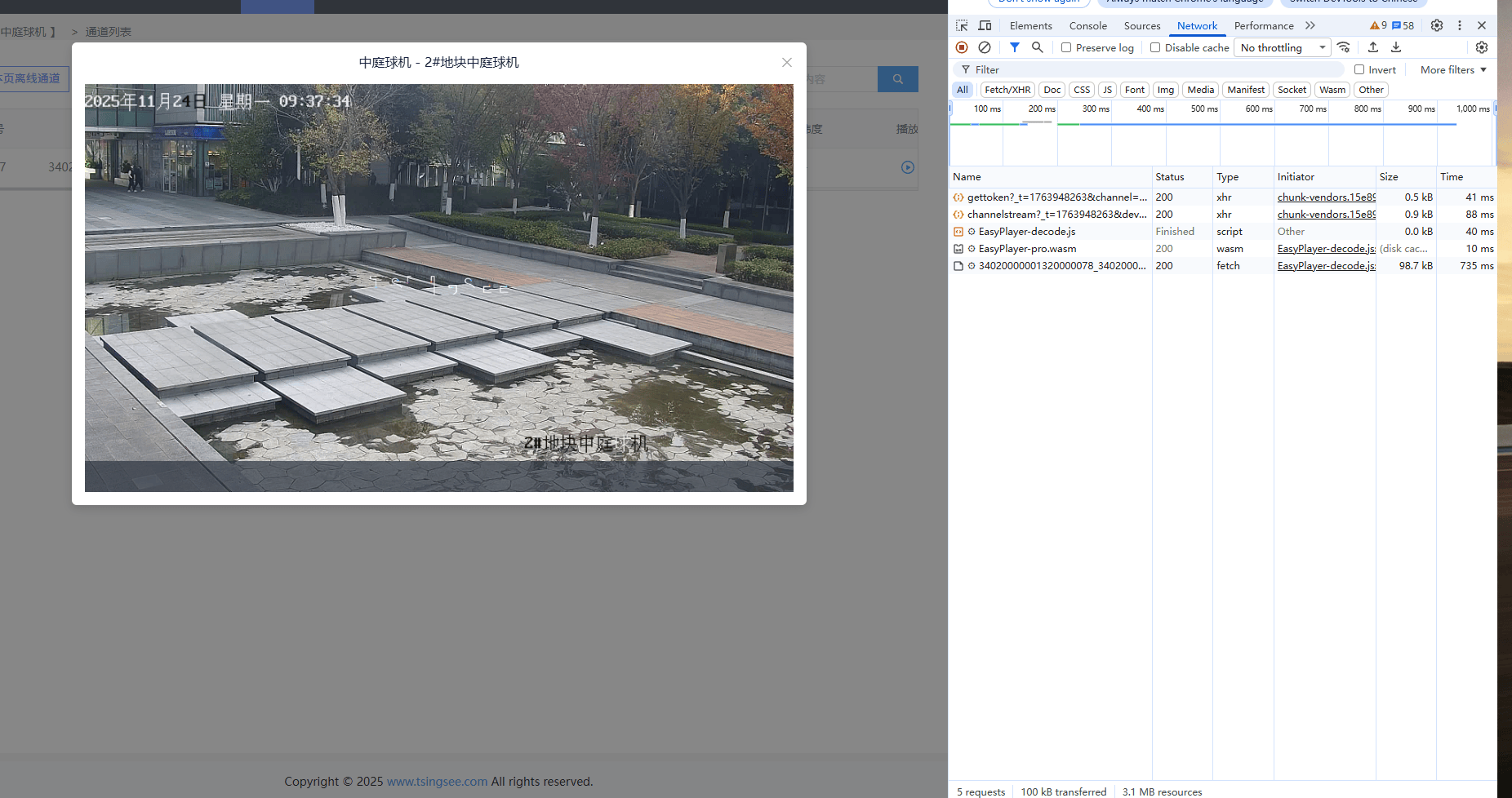Toggle the Invert filter checkbox

point(1359,70)
